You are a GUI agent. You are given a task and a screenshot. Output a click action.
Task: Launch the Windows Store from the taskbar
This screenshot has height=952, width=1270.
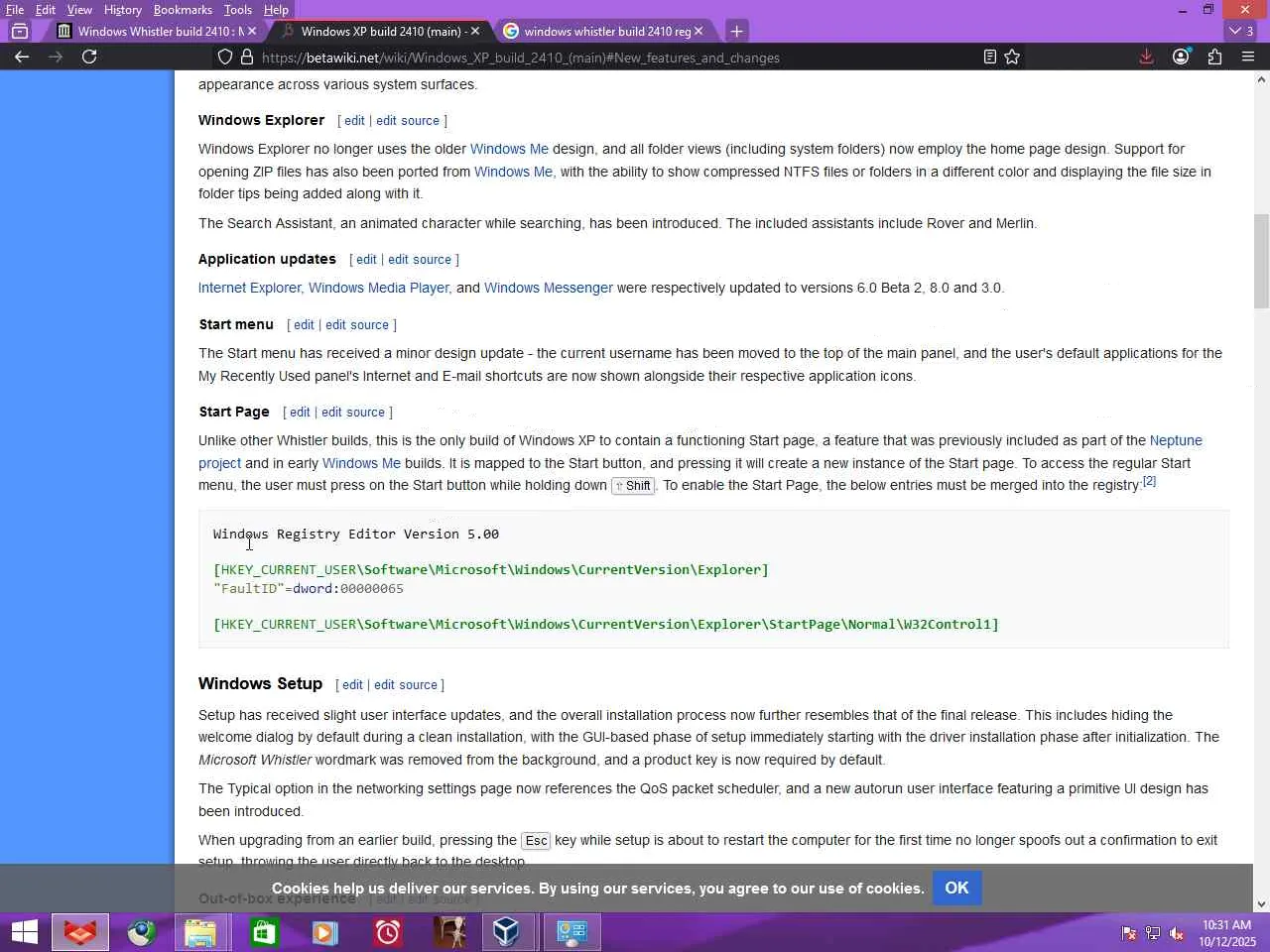pos(264,932)
